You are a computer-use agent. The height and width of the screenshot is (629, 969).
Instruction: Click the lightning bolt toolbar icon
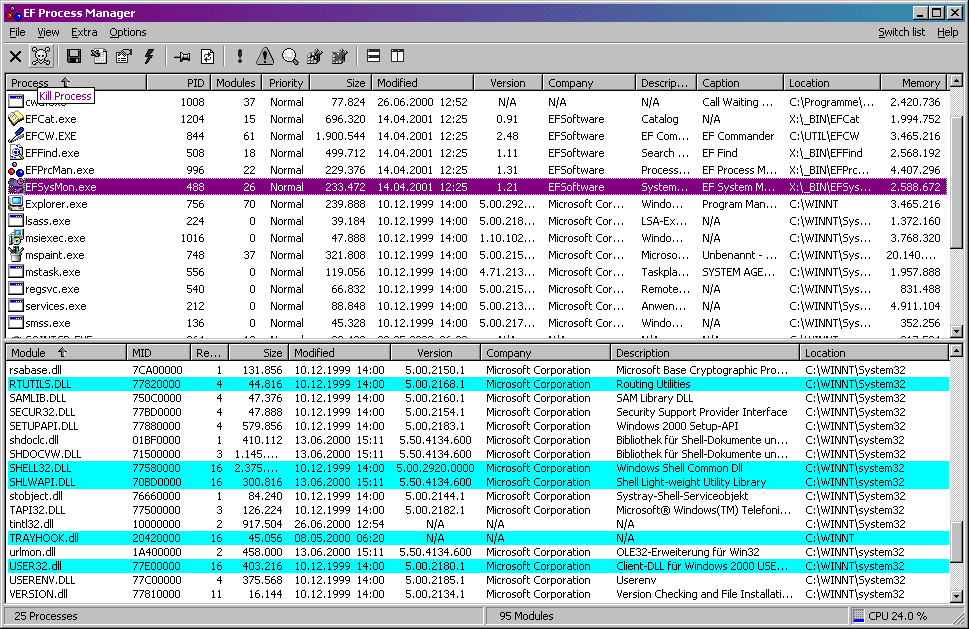(x=150, y=57)
